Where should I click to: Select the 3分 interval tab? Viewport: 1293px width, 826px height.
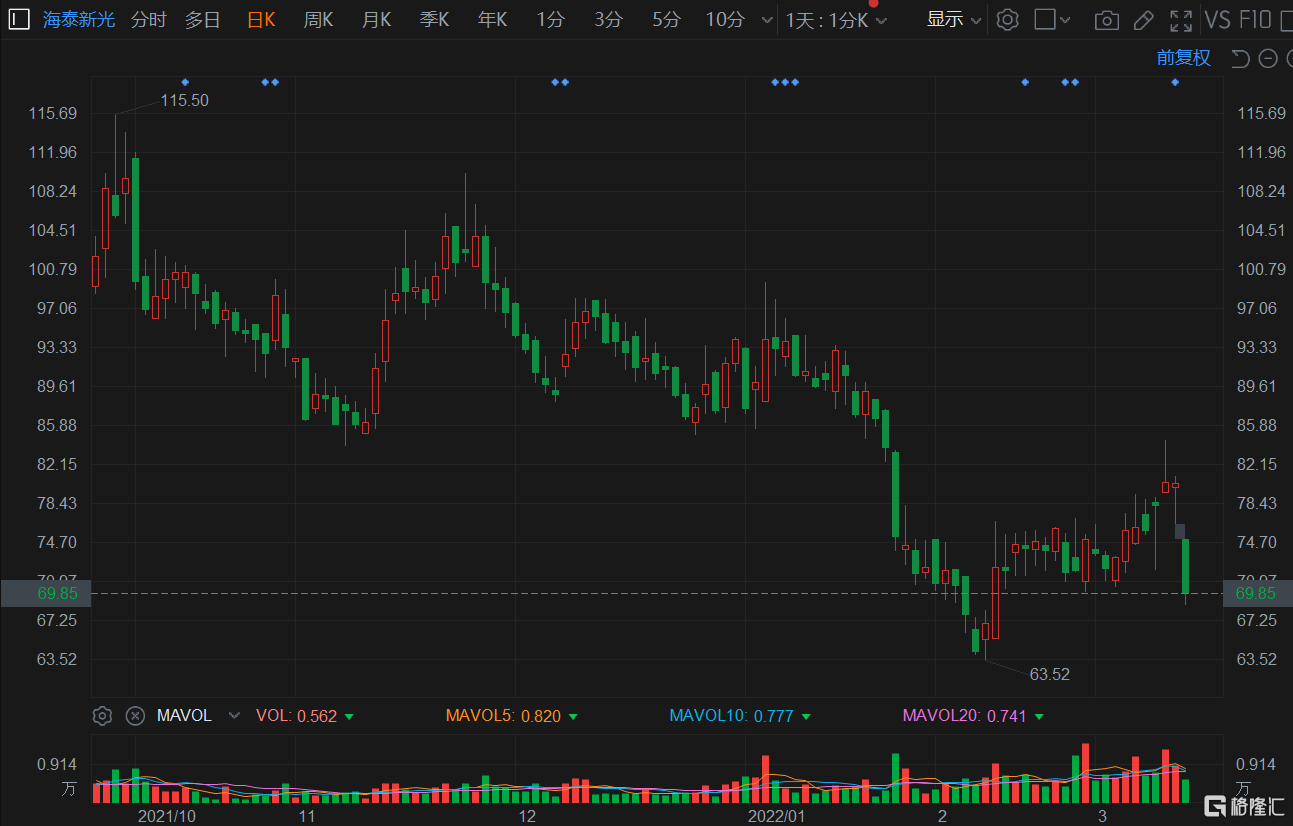(608, 19)
